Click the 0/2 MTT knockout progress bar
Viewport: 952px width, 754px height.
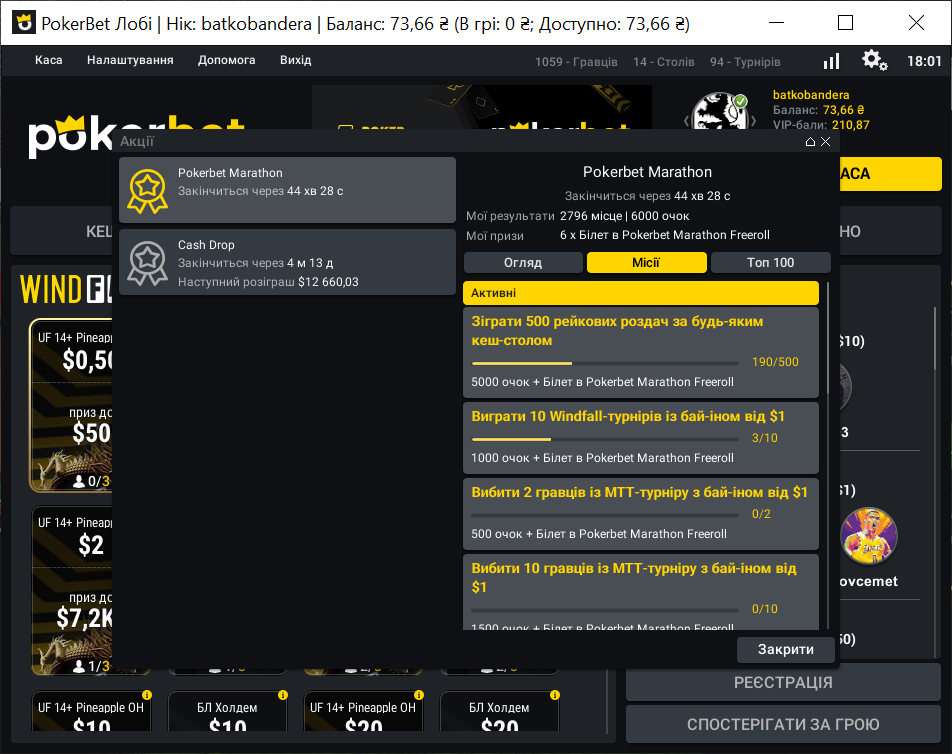[x=605, y=515]
